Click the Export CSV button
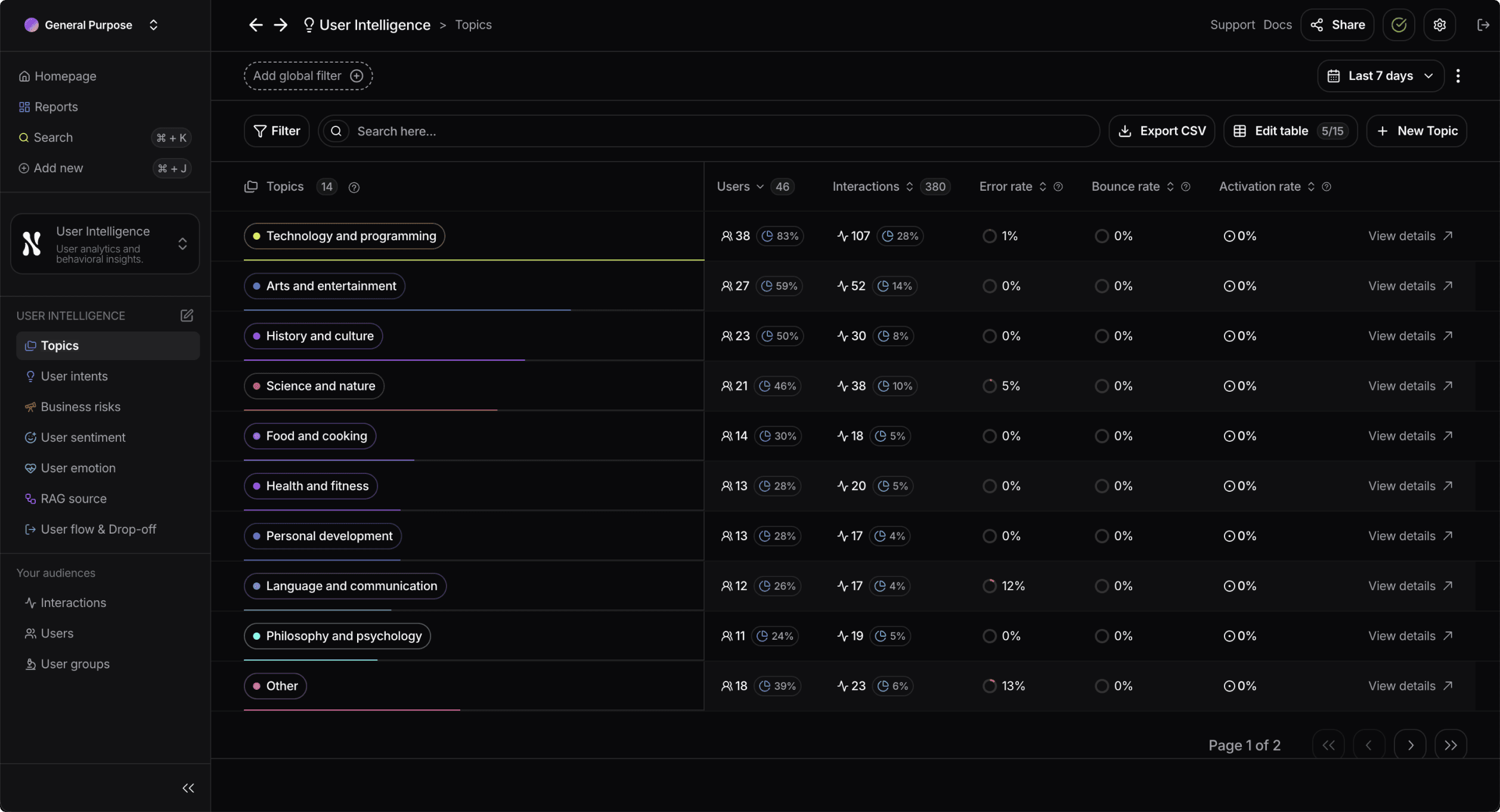The image size is (1500, 812). click(x=1161, y=131)
